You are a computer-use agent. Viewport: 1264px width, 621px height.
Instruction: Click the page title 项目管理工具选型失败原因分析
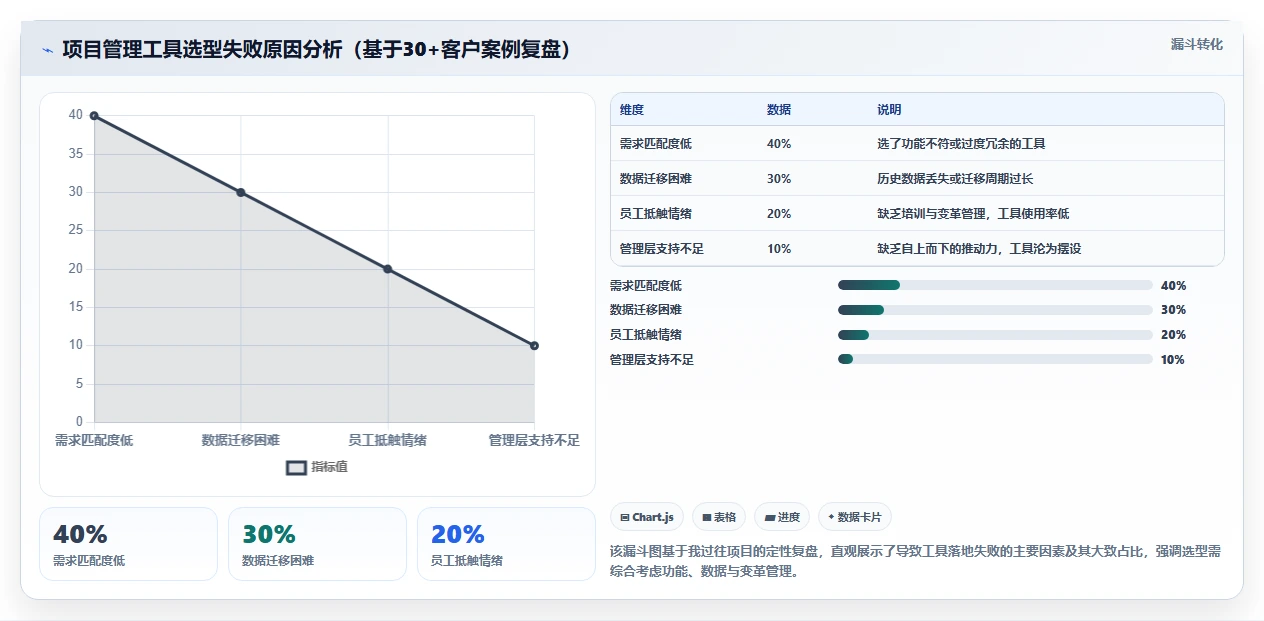(316, 50)
